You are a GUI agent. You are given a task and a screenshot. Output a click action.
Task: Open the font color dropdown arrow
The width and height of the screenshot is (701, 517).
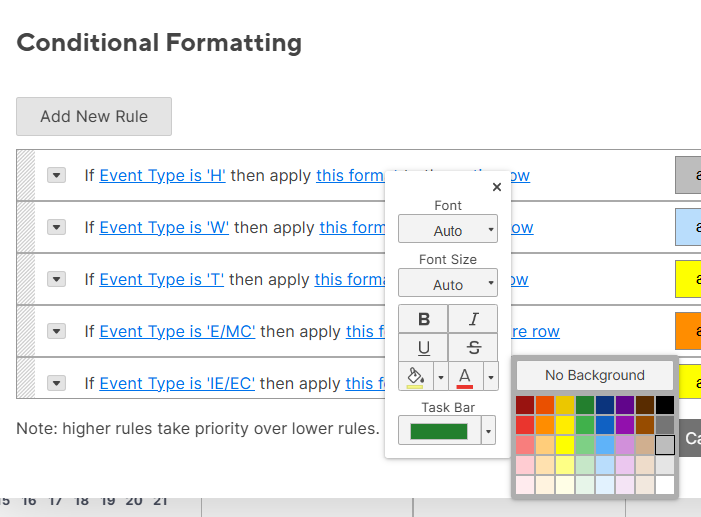[x=490, y=377]
